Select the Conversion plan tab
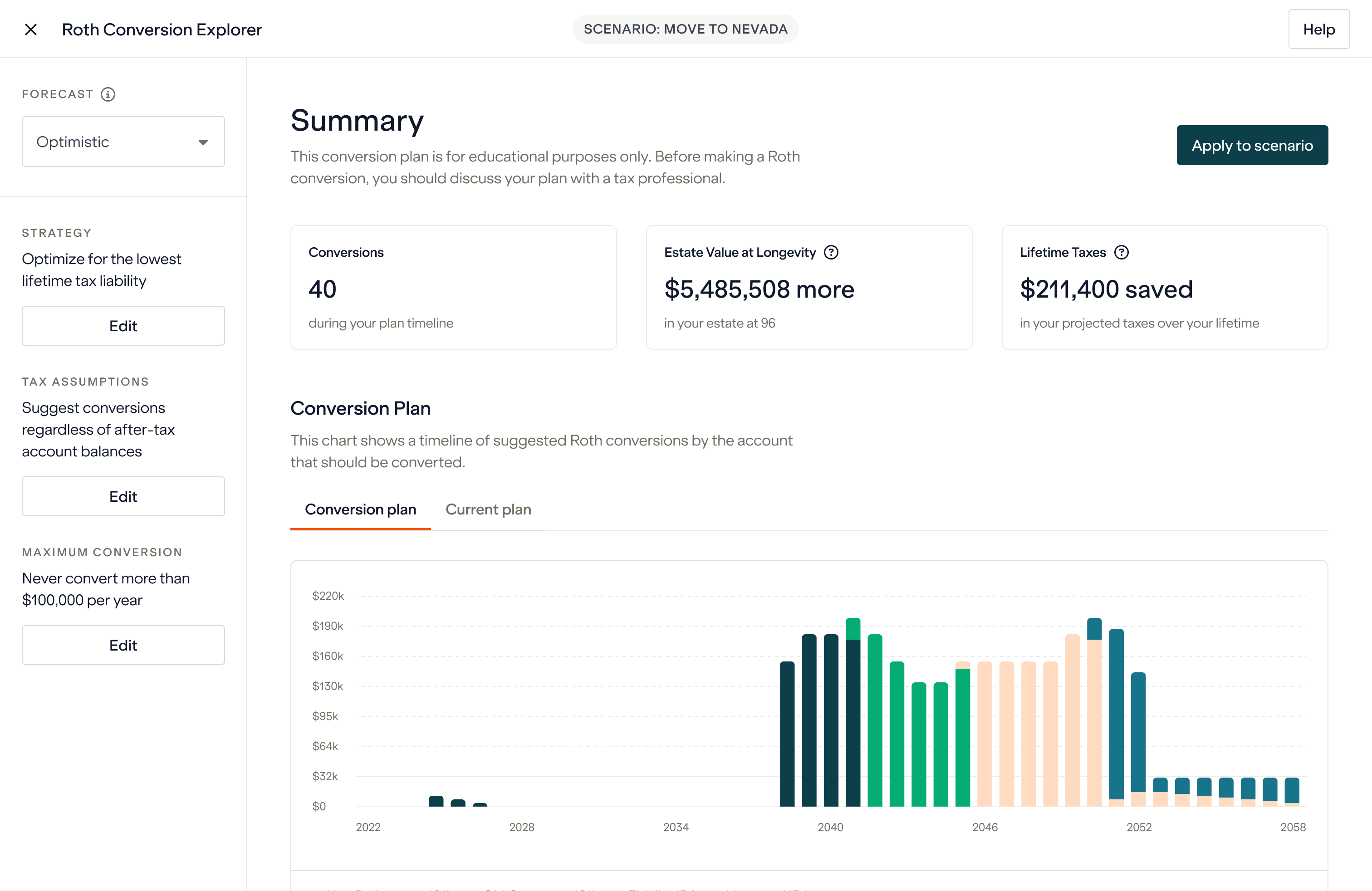Viewport: 1372px width, 891px height. pos(360,509)
